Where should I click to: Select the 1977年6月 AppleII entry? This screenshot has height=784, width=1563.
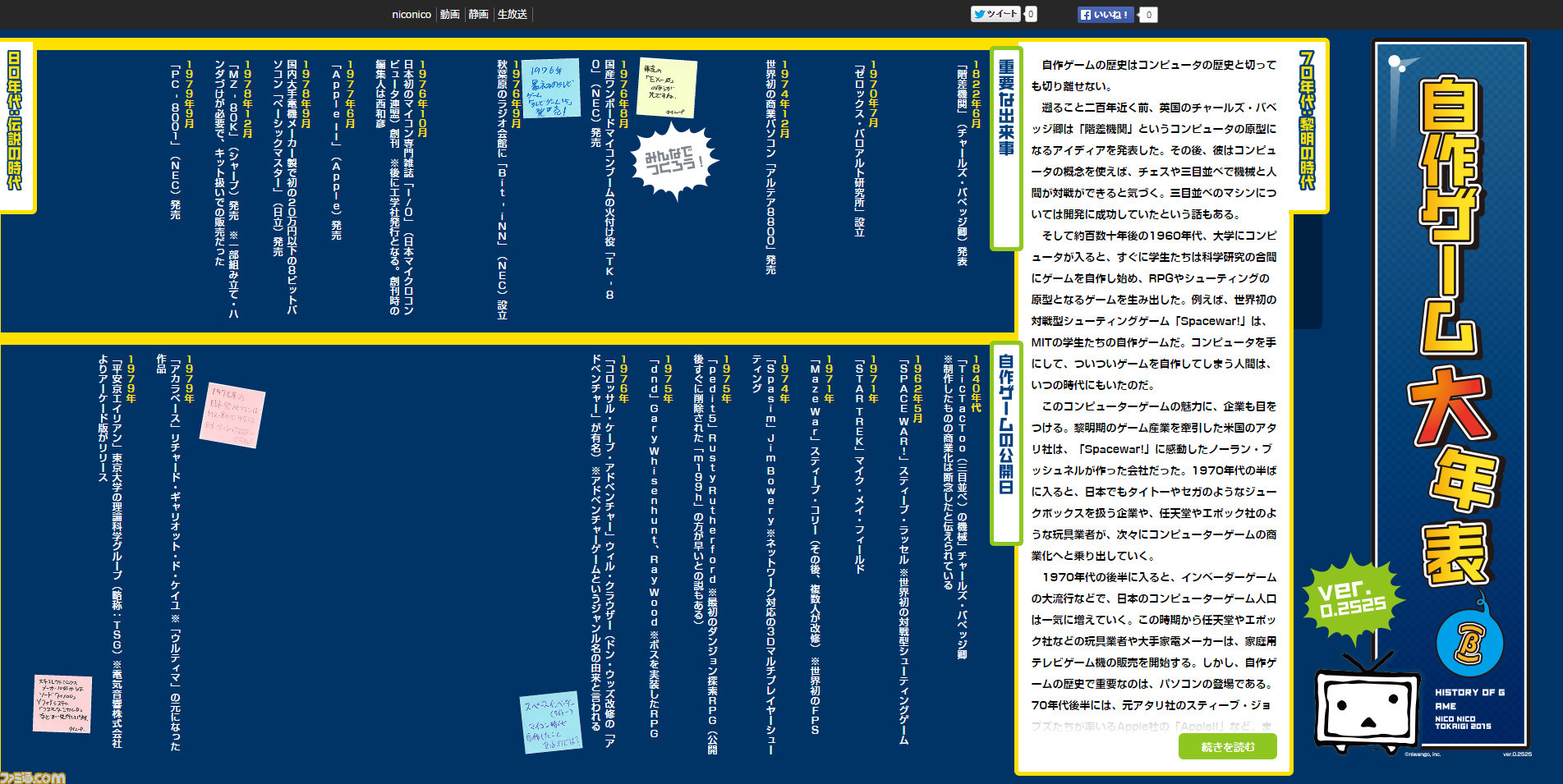click(342, 149)
